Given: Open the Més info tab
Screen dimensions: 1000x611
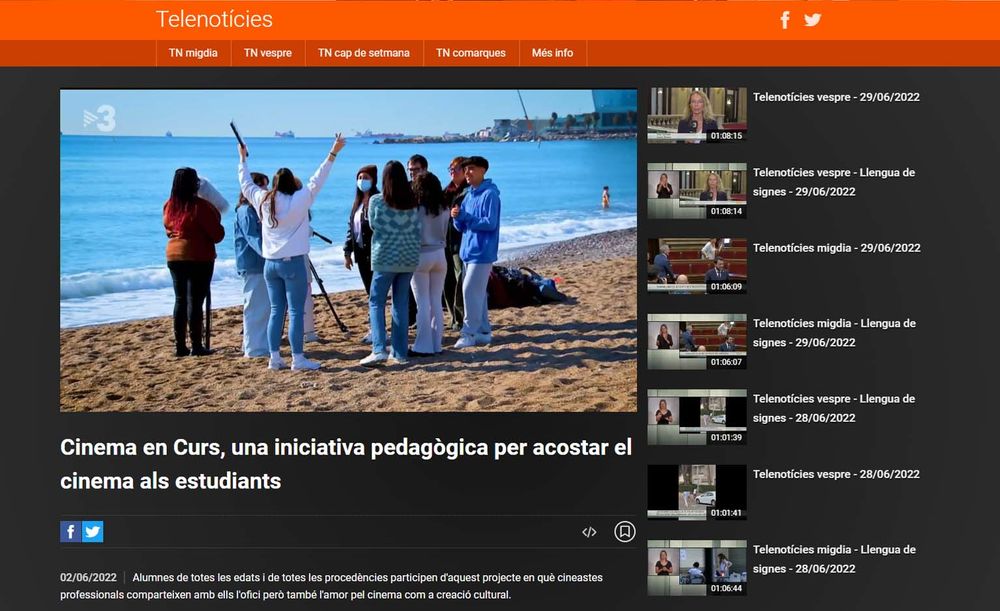Looking at the screenshot, I should click(552, 53).
